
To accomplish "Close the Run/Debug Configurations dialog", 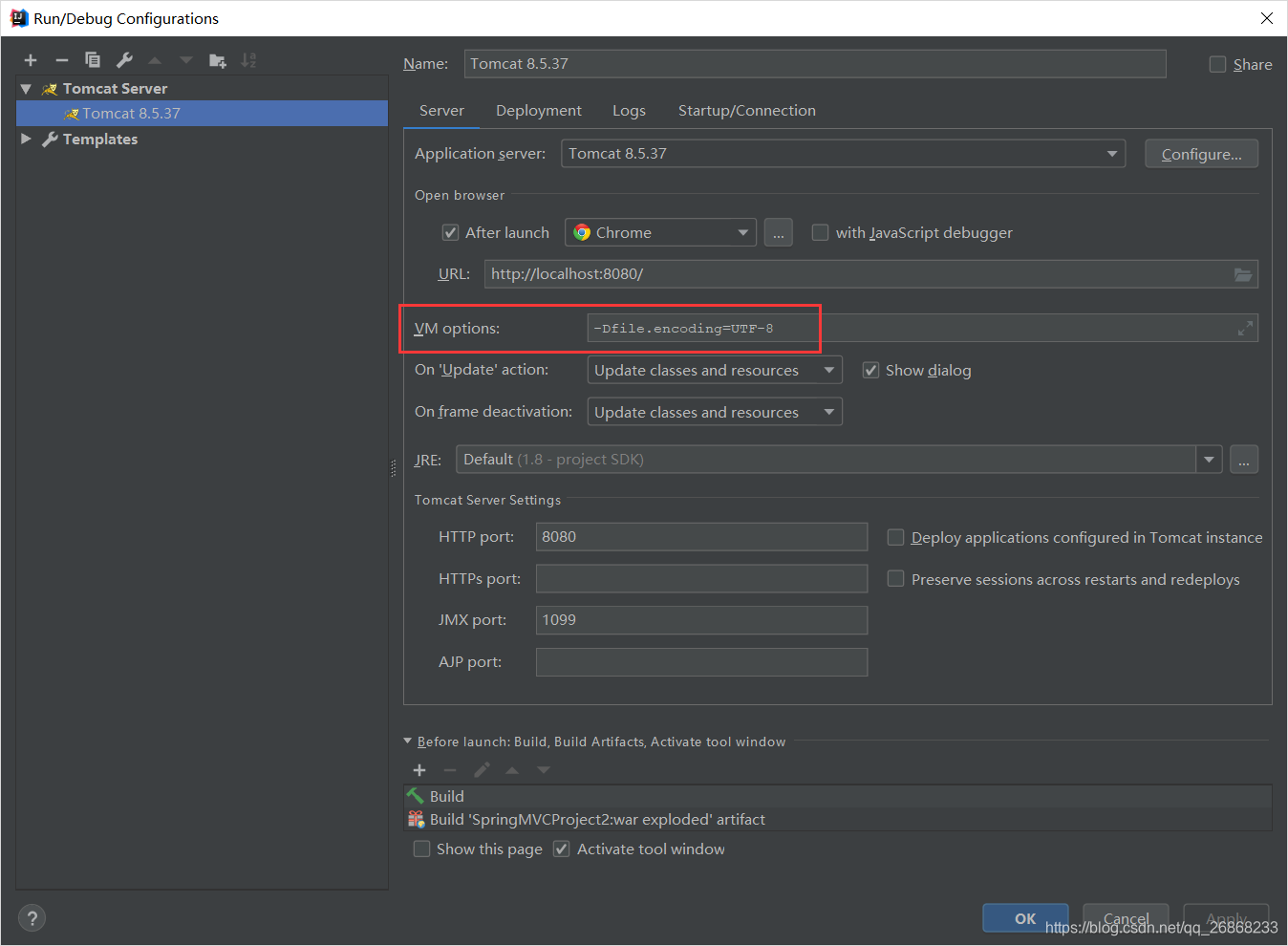I will click(x=1266, y=18).
